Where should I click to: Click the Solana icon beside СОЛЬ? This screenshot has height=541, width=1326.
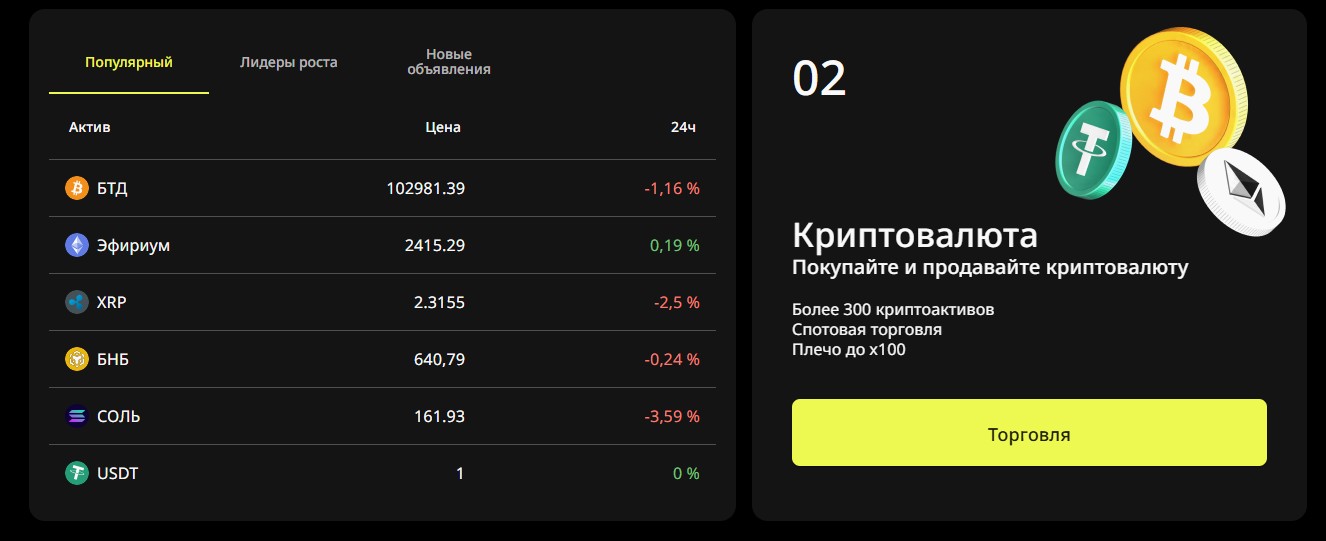[x=77, y=416]
